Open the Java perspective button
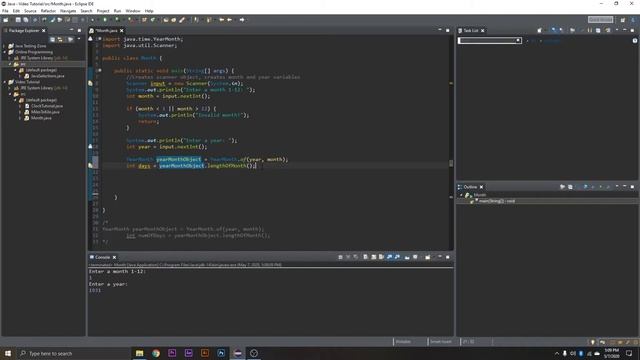The width and height of the screenshot is (640, 360). tap(633, 20)
